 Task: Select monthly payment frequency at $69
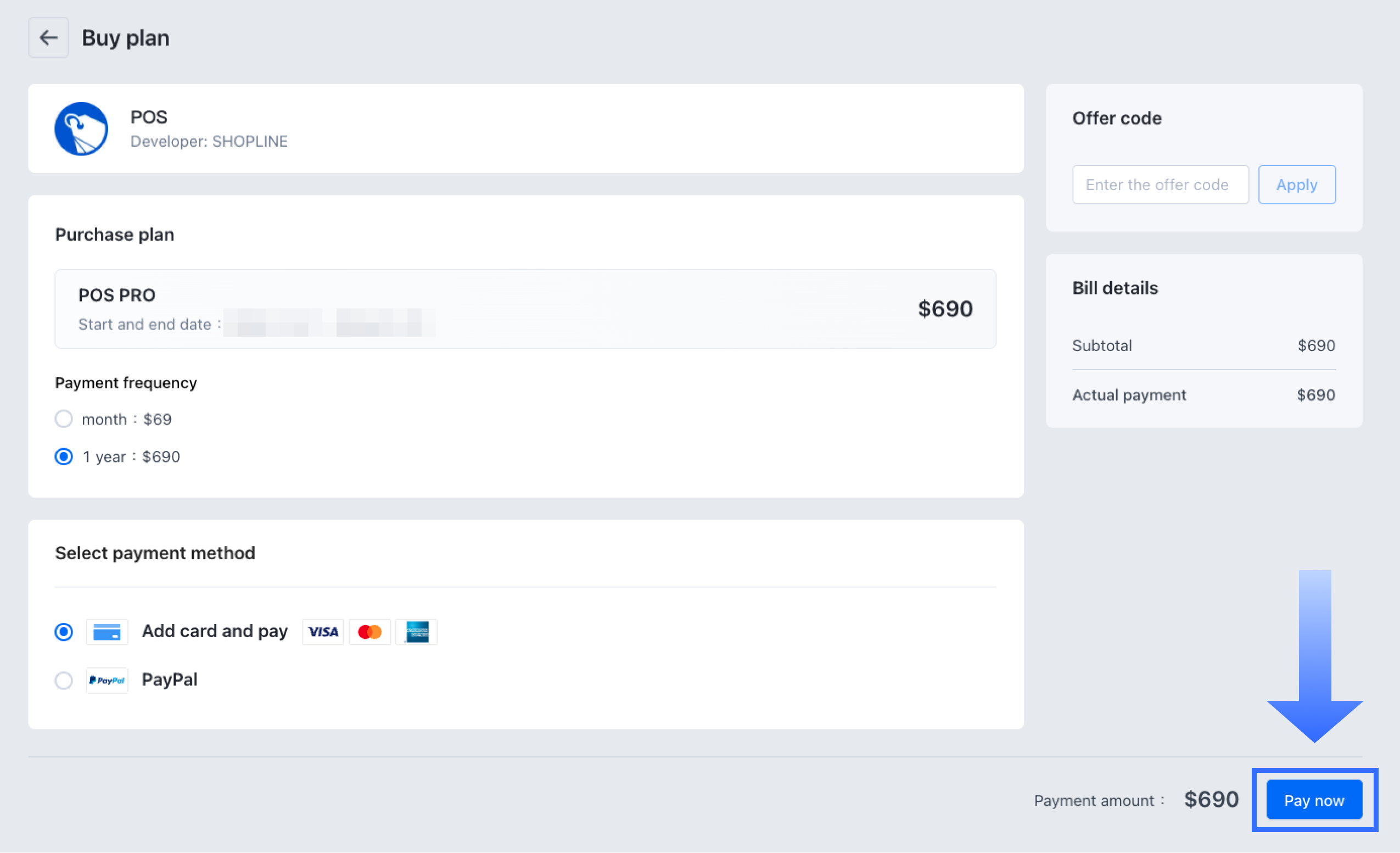point(64,420)
